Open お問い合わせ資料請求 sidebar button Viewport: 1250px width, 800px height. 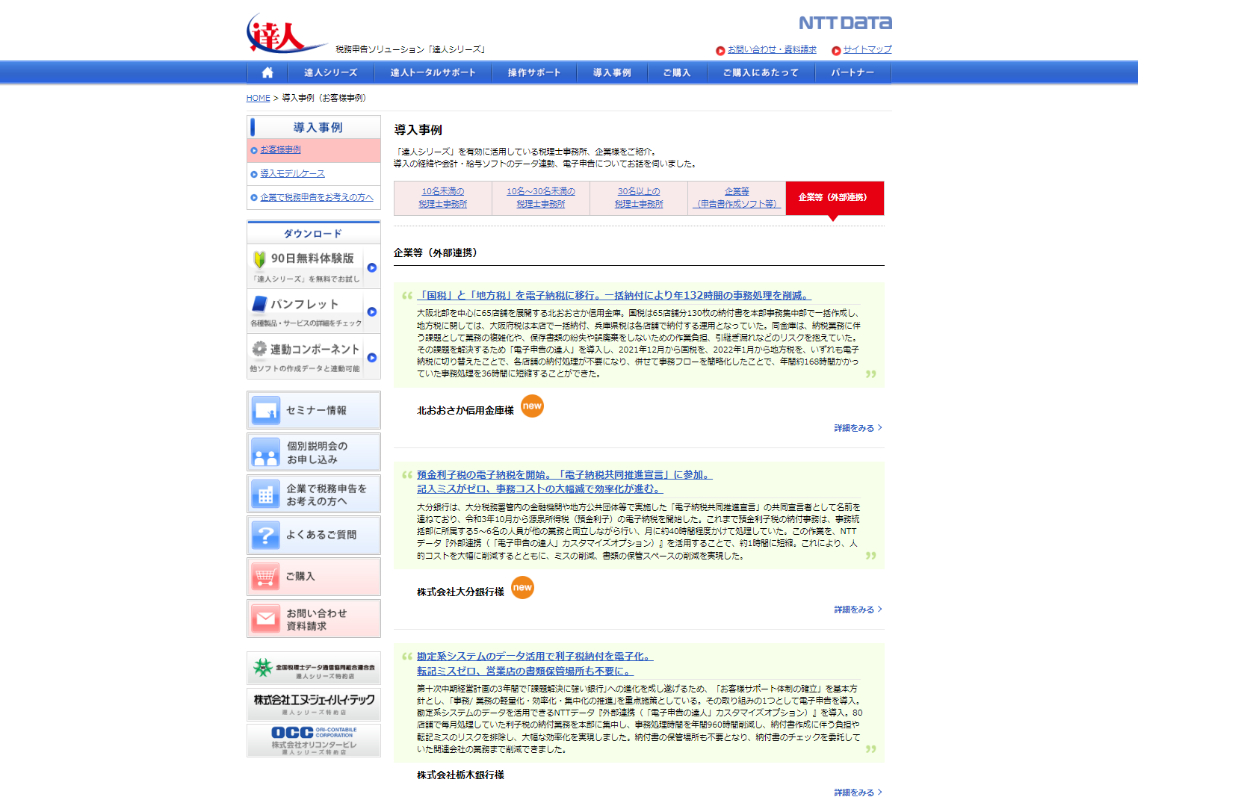click(x=313, y=619)
